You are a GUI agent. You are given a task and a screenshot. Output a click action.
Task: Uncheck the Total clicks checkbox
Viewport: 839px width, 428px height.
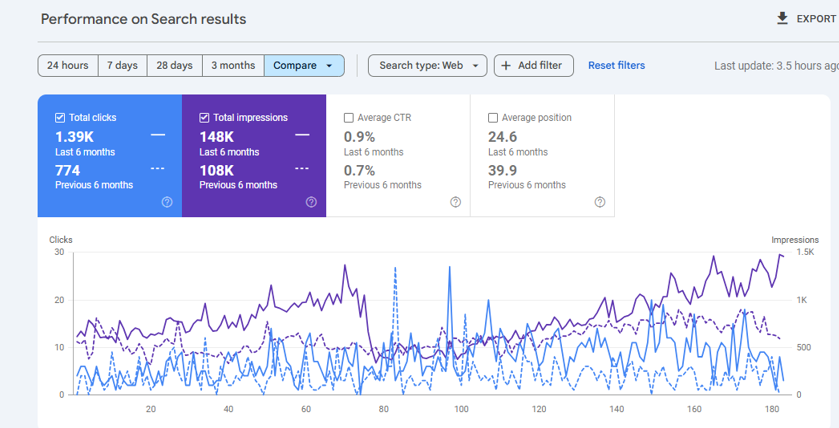60,118
